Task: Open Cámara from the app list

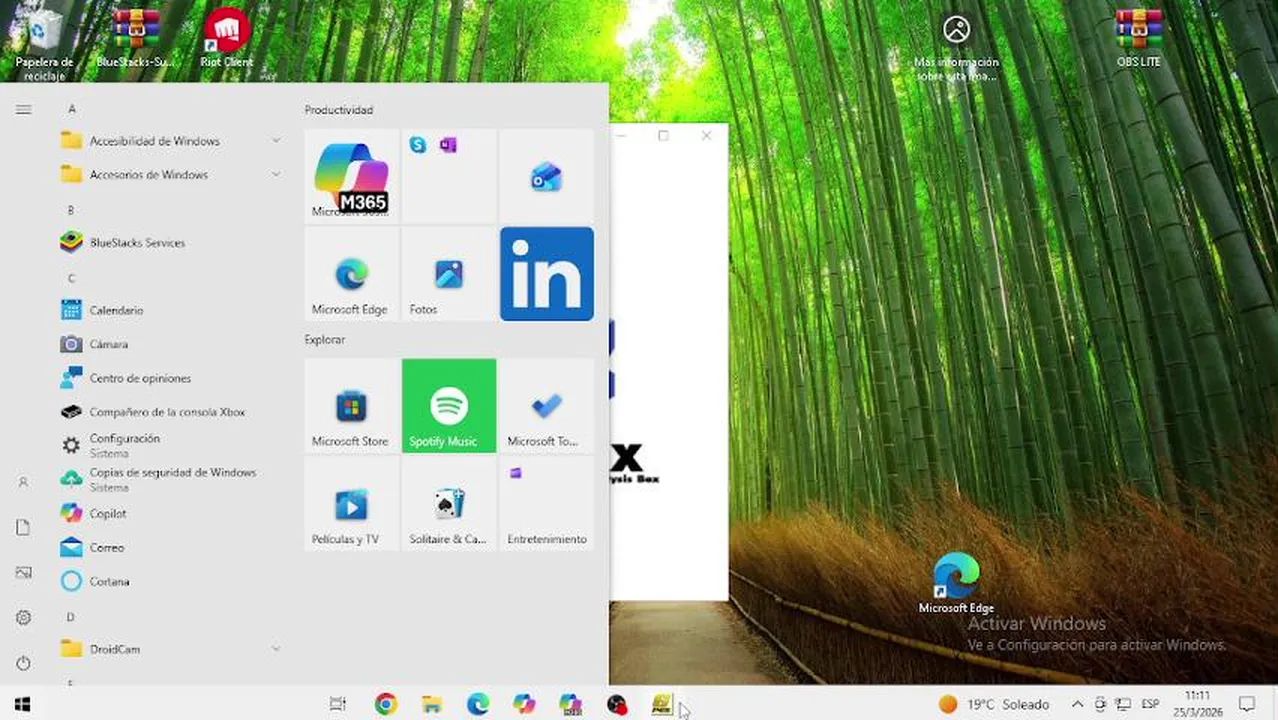Action: pos(171,344)
